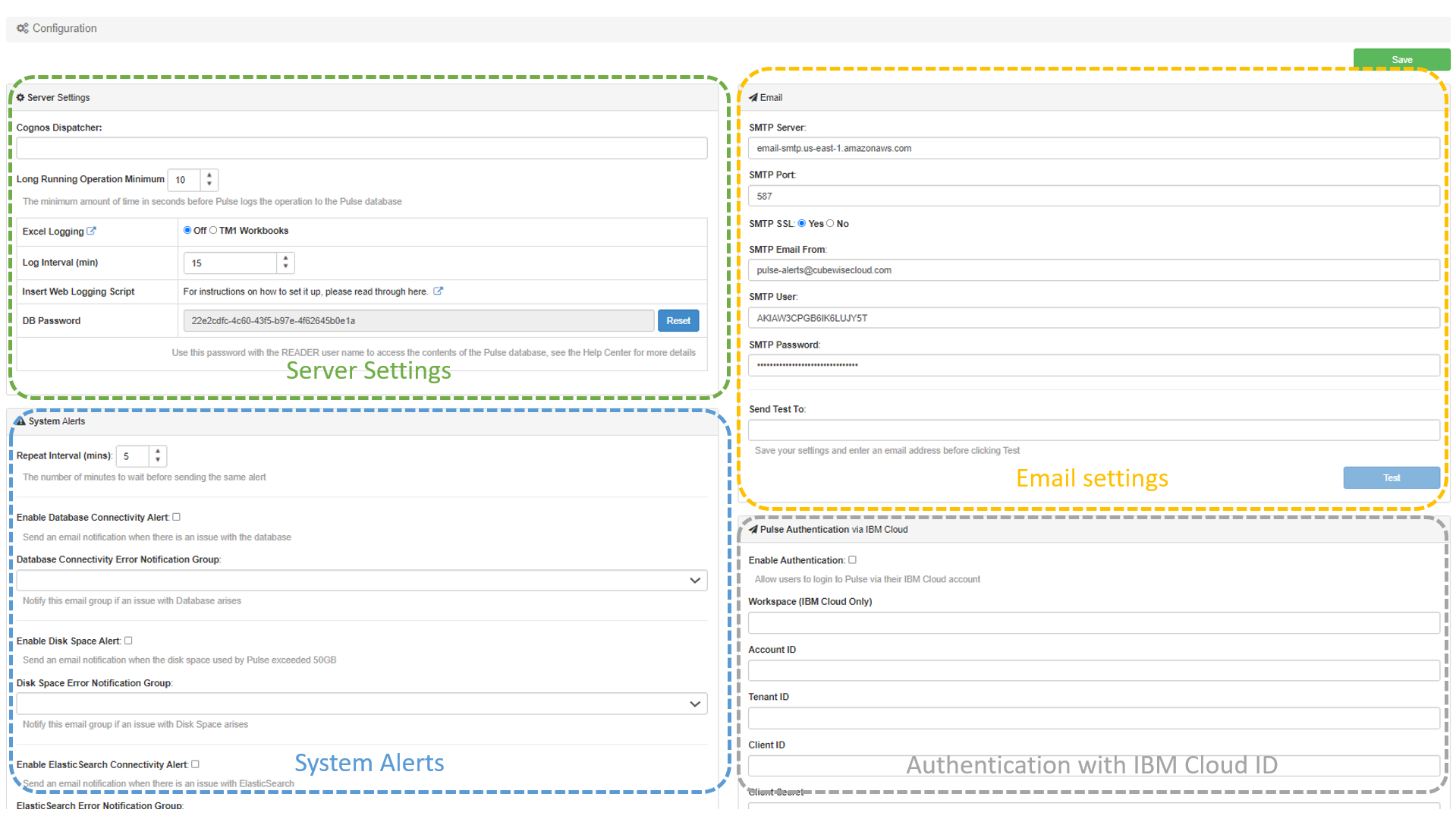Image resolution: width=1456 pixels, height=819 pixels.
Task: Select SMTP SSL No
Action: tap(830, 224)
